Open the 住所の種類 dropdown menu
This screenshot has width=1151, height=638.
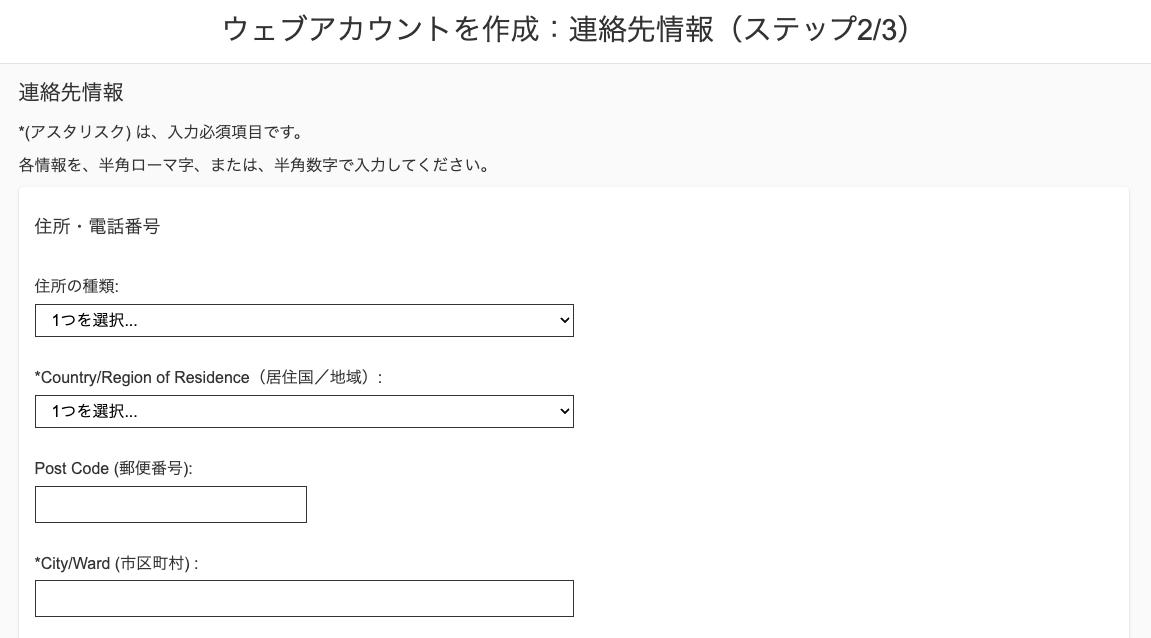[304, 320]
